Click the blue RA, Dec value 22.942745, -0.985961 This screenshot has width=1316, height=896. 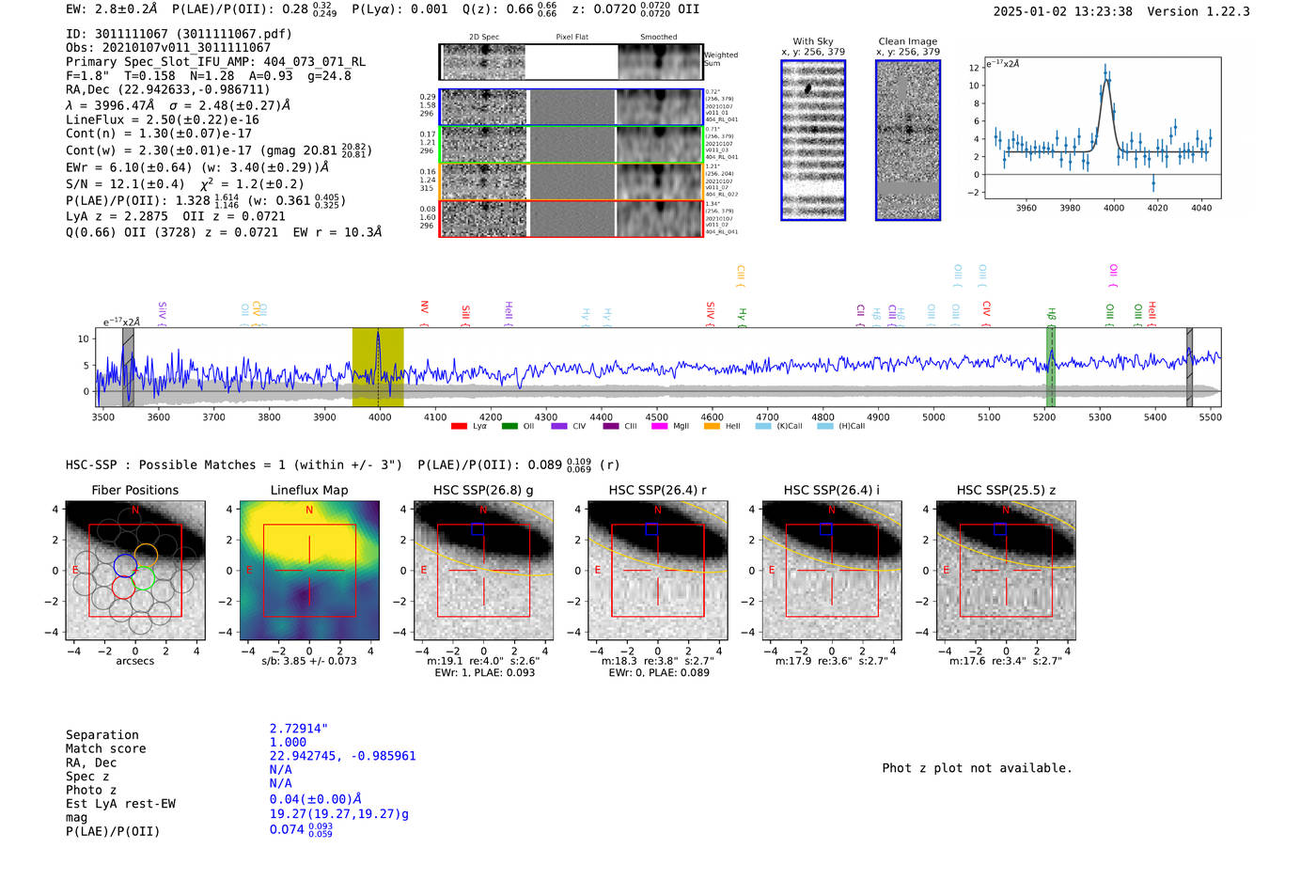click(x=342, y=756)
